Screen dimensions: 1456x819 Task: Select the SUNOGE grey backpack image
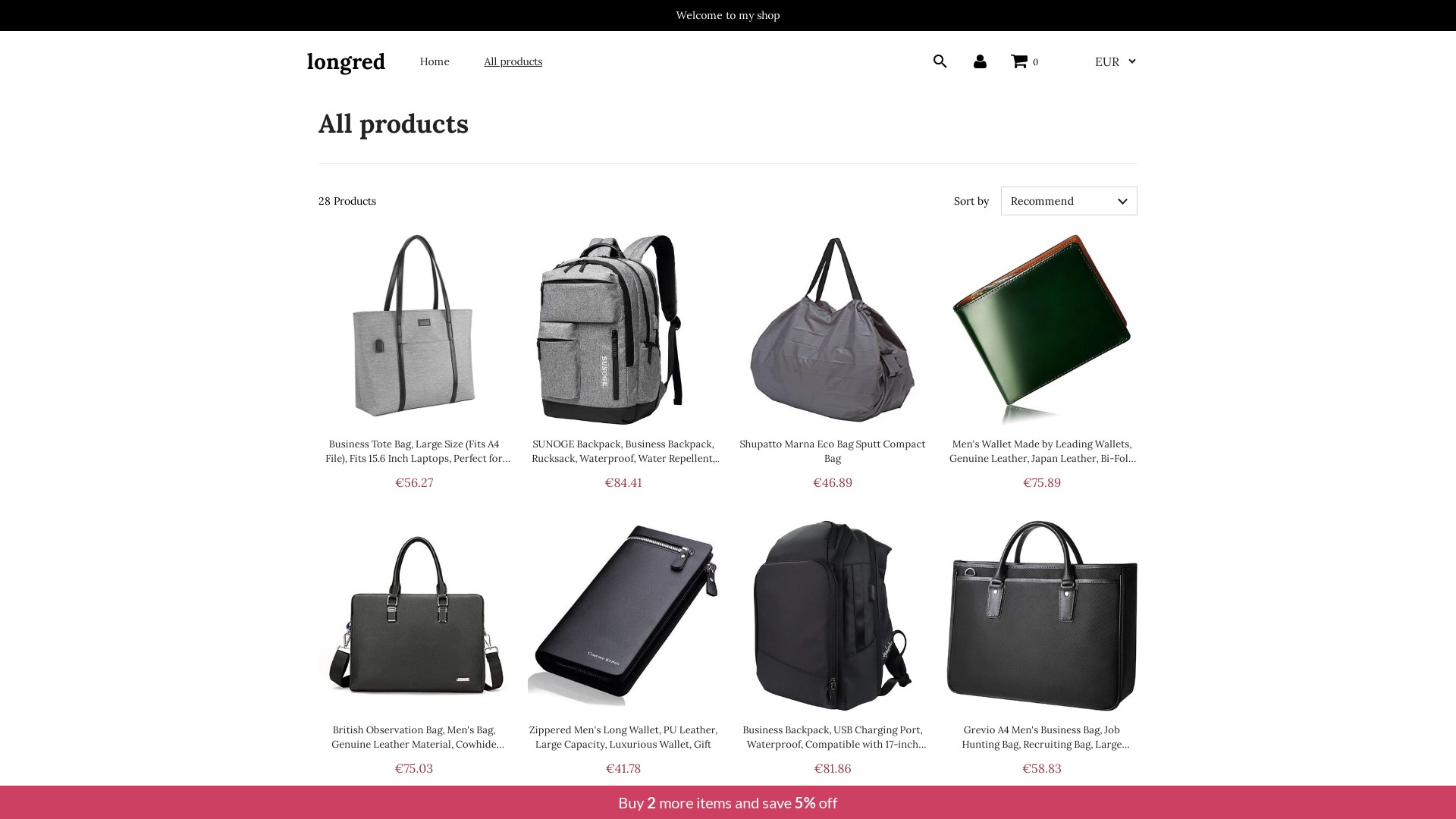click(623, 329)
